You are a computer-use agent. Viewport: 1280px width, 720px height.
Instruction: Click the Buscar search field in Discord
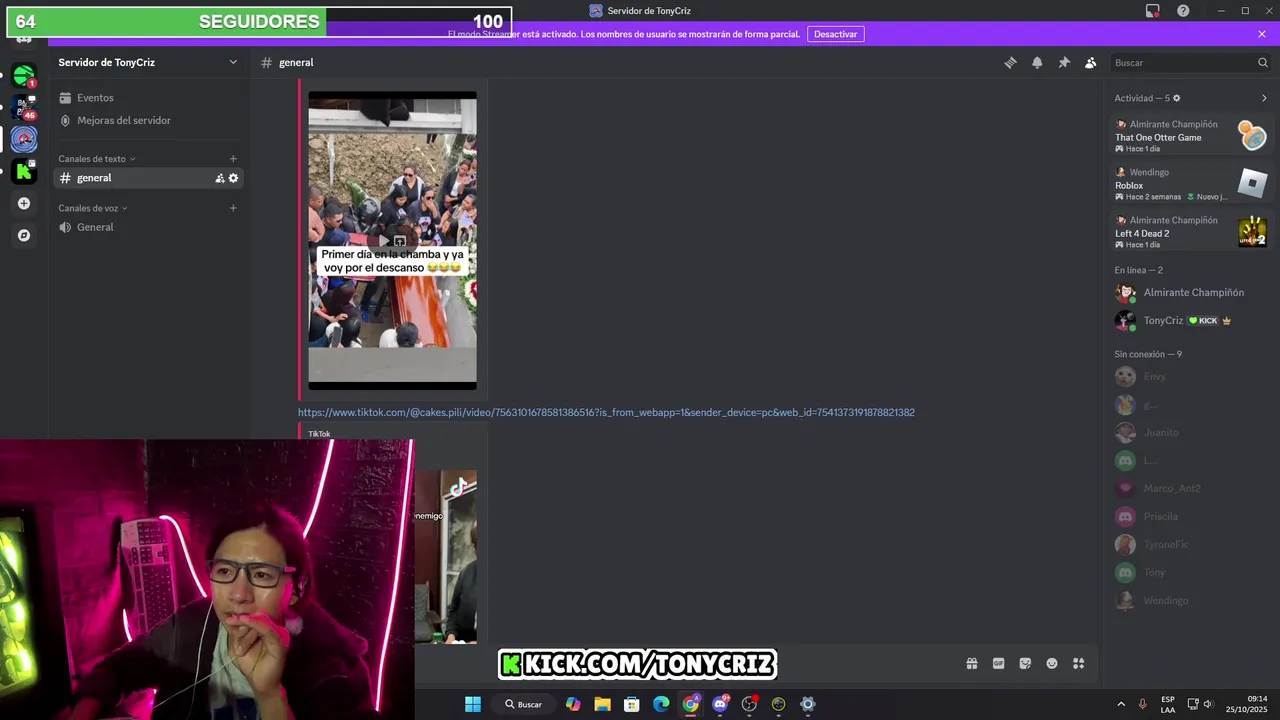(x=1189, y=62)
